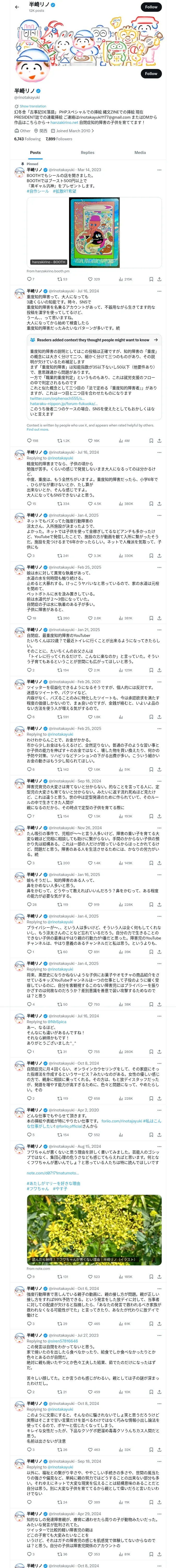Bookmark the pinned BOOTH sticker post
This screenshot has height=1568, width=176.
(151, 279)
